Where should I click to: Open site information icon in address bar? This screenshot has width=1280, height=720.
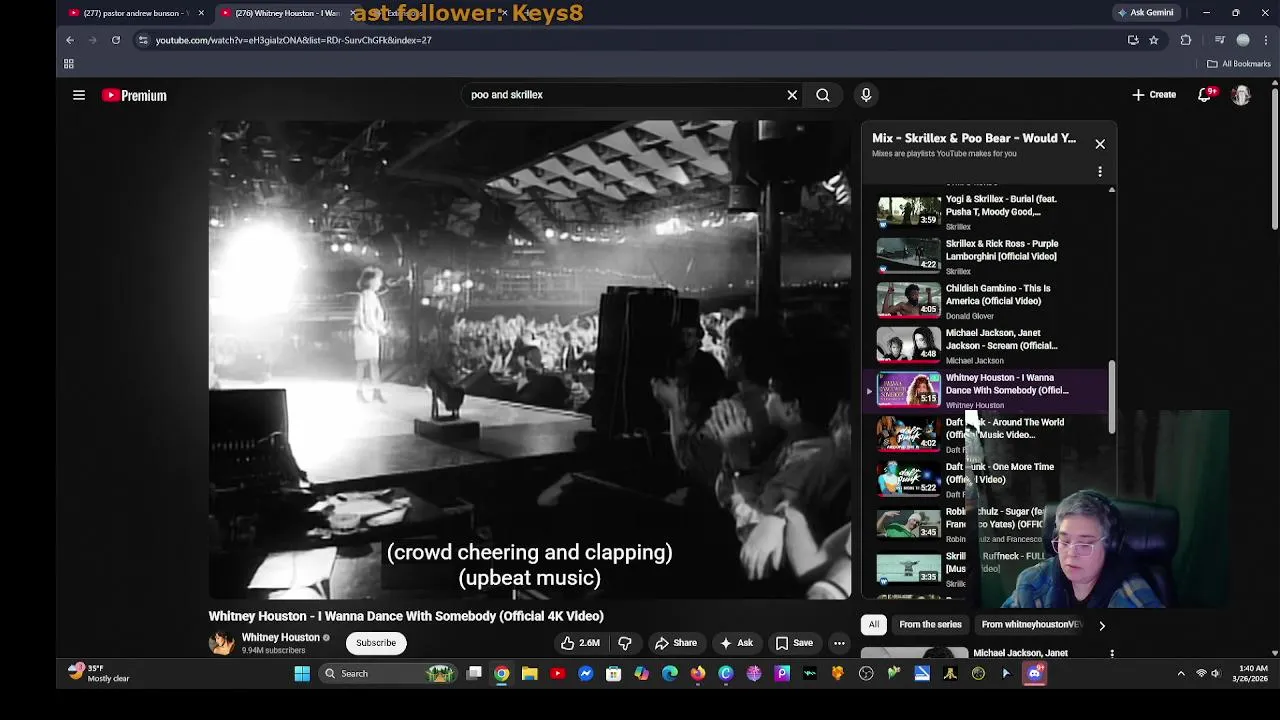[143, 40]
